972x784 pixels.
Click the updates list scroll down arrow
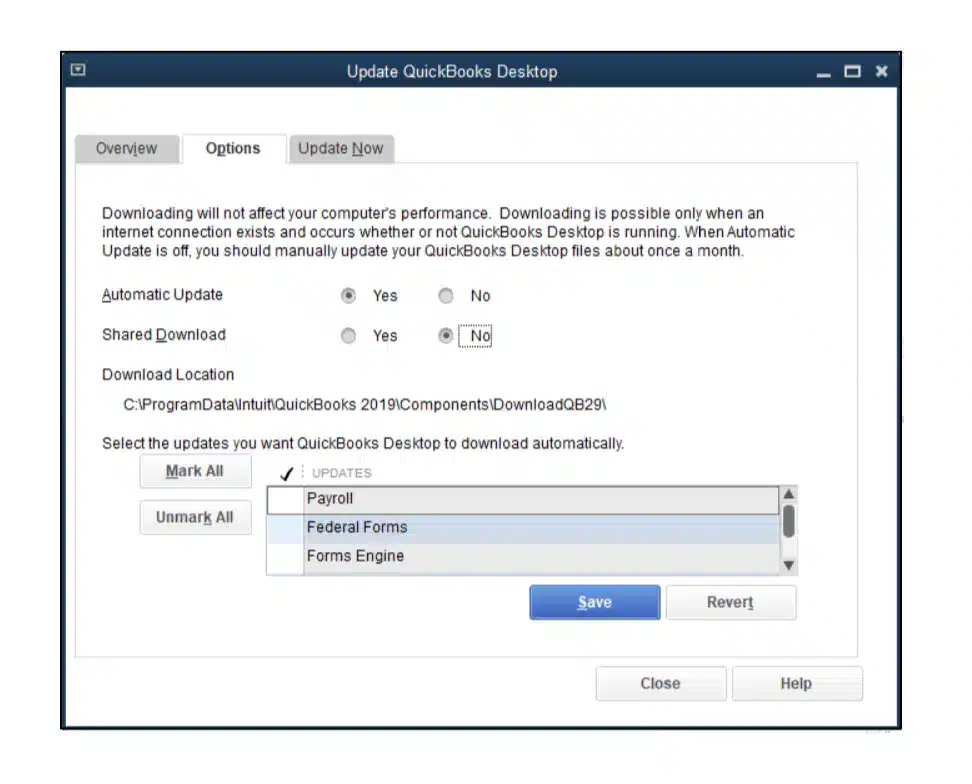tap(789, 565)
